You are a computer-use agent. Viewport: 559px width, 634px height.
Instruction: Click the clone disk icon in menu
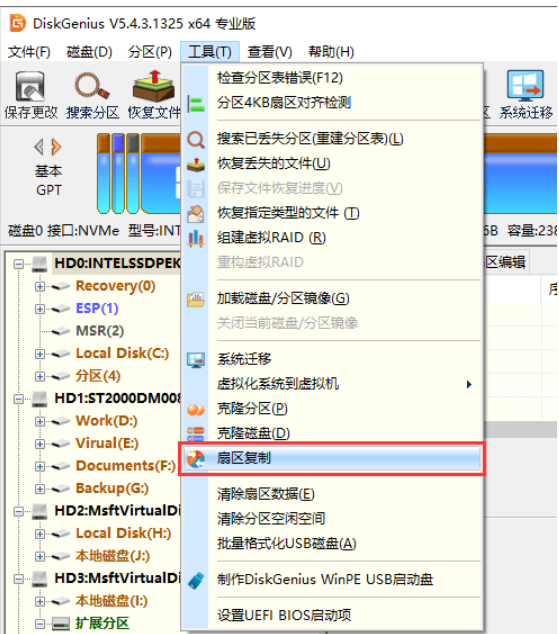[196, 434]
